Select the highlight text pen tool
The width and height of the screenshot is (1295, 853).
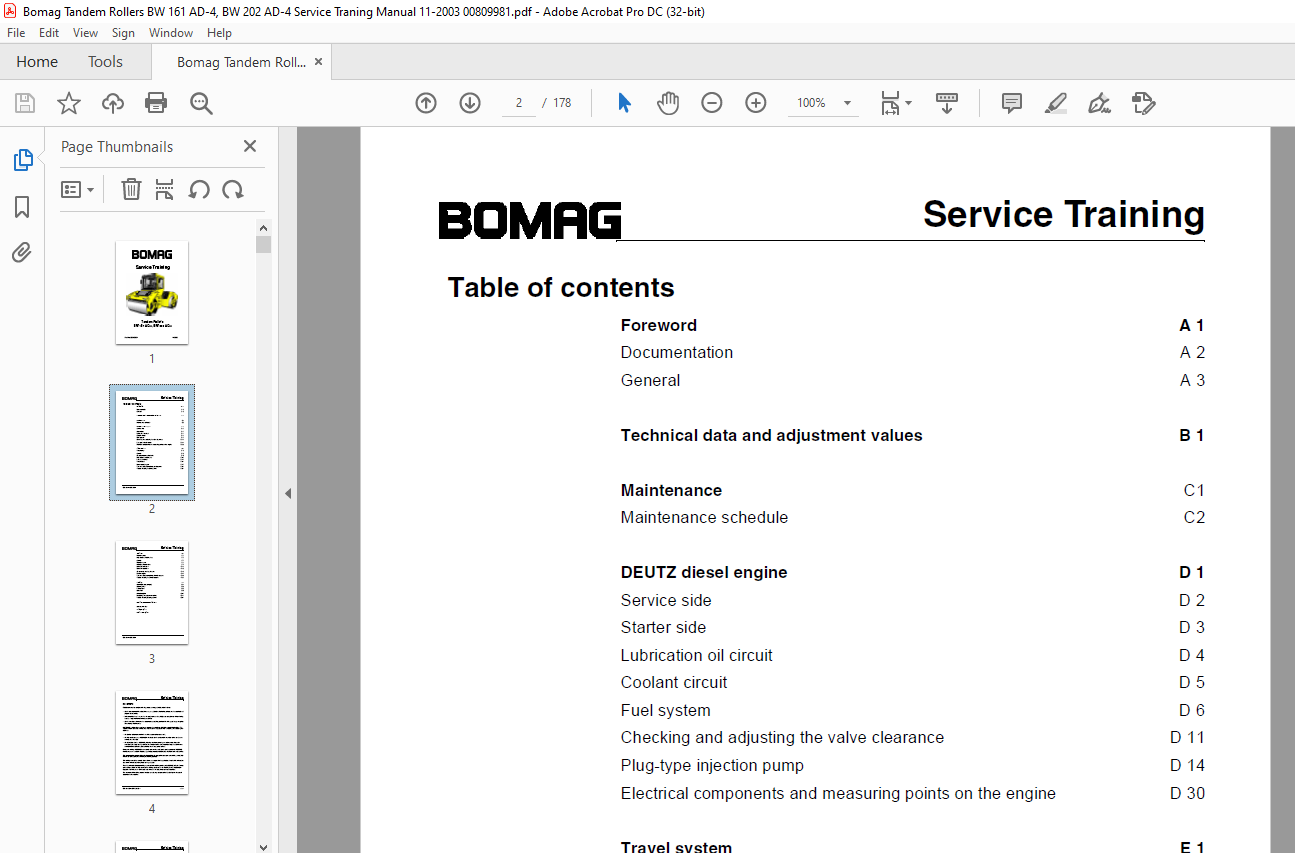click(x=1056, y=103)
